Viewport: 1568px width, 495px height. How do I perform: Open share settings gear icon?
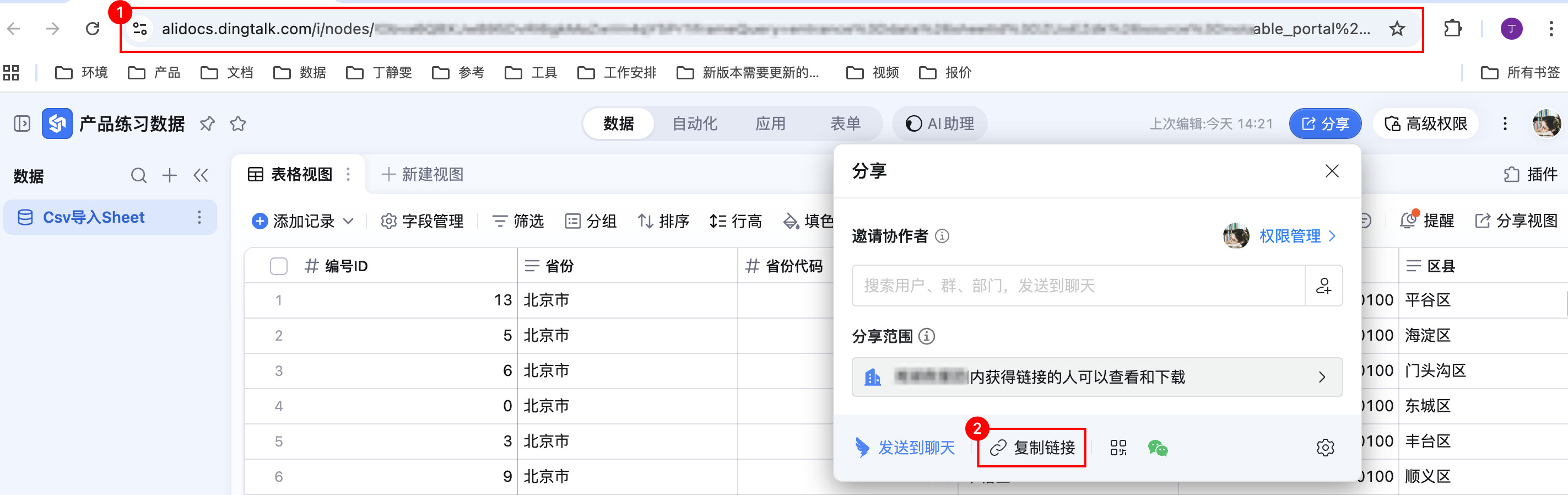1324,448
